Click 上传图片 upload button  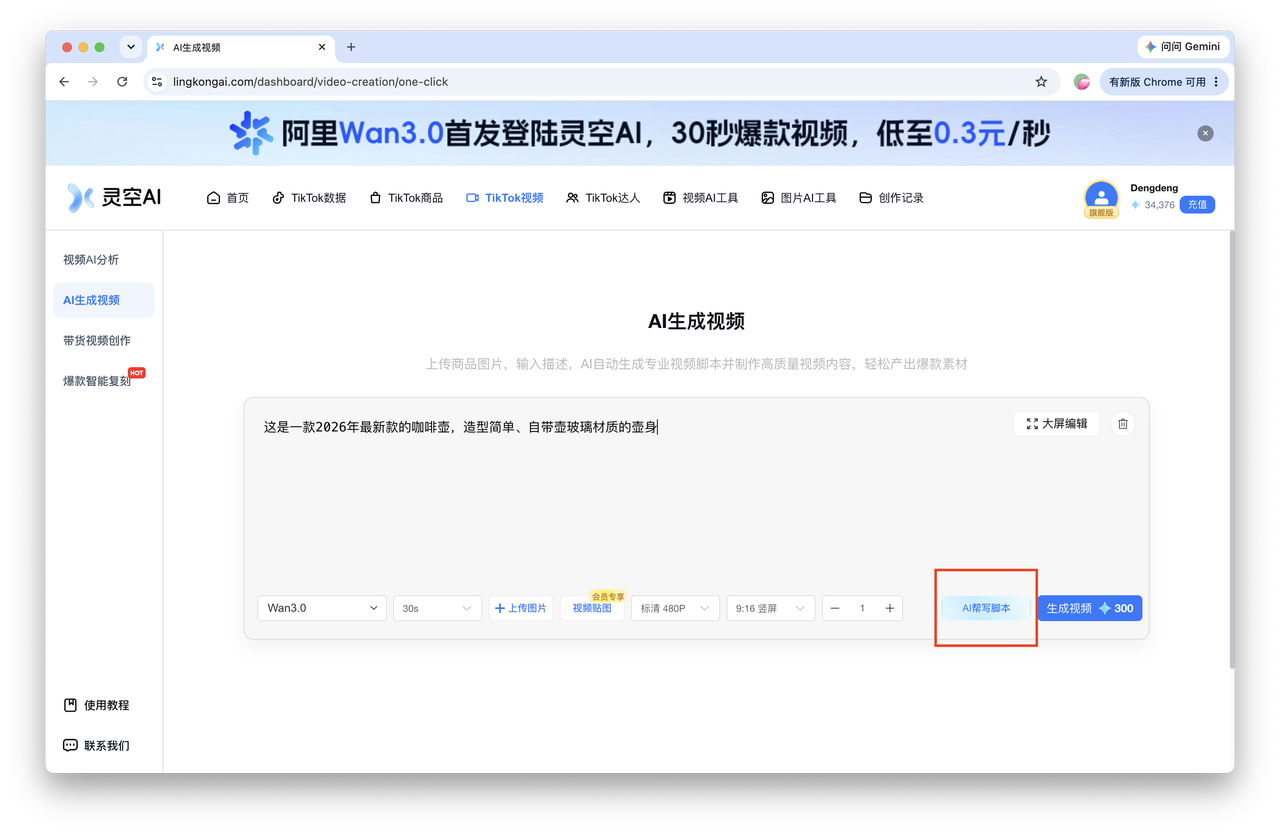tap(521, 608)
